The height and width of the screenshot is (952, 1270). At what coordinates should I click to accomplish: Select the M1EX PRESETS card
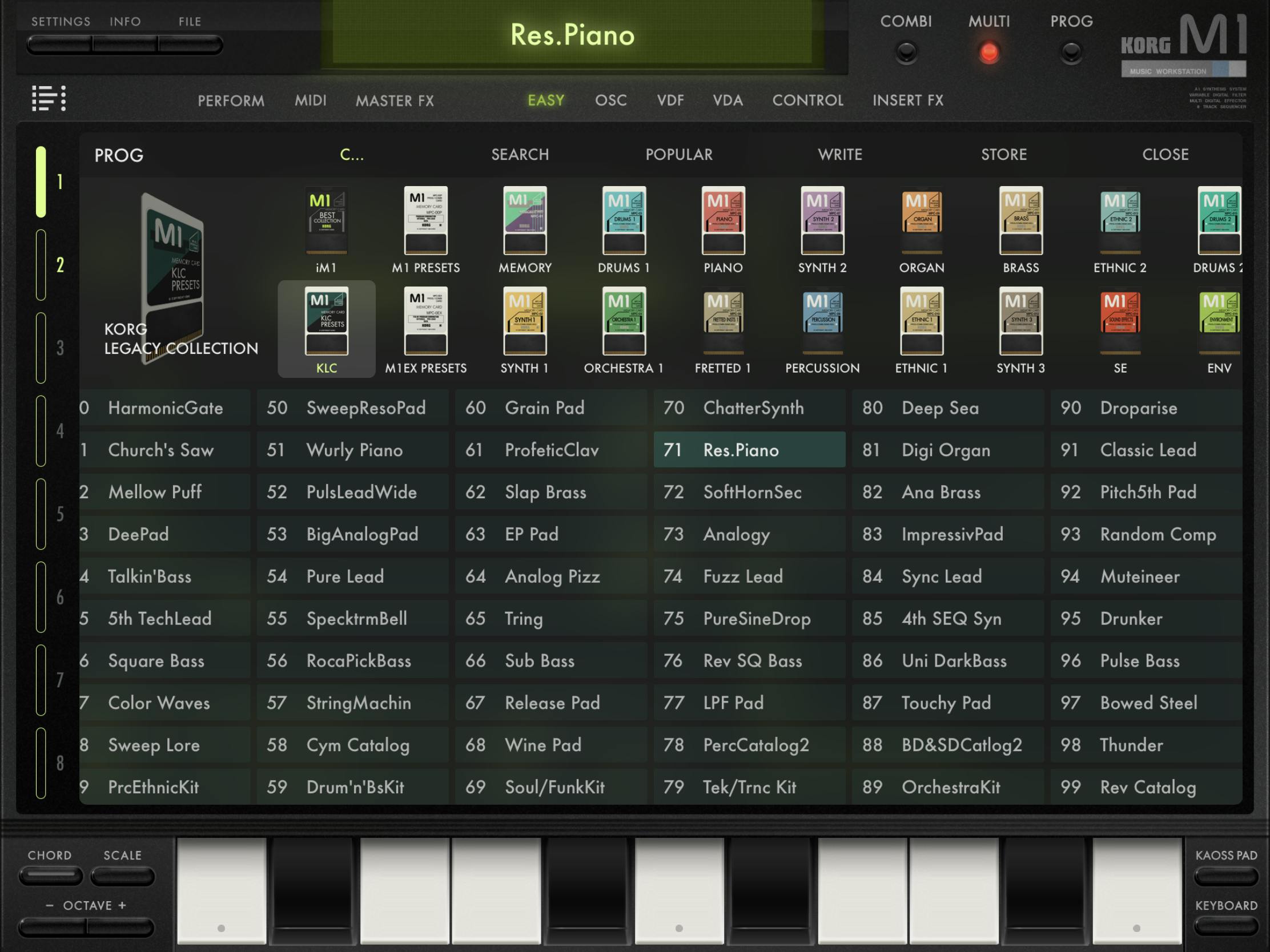(425, 321)
